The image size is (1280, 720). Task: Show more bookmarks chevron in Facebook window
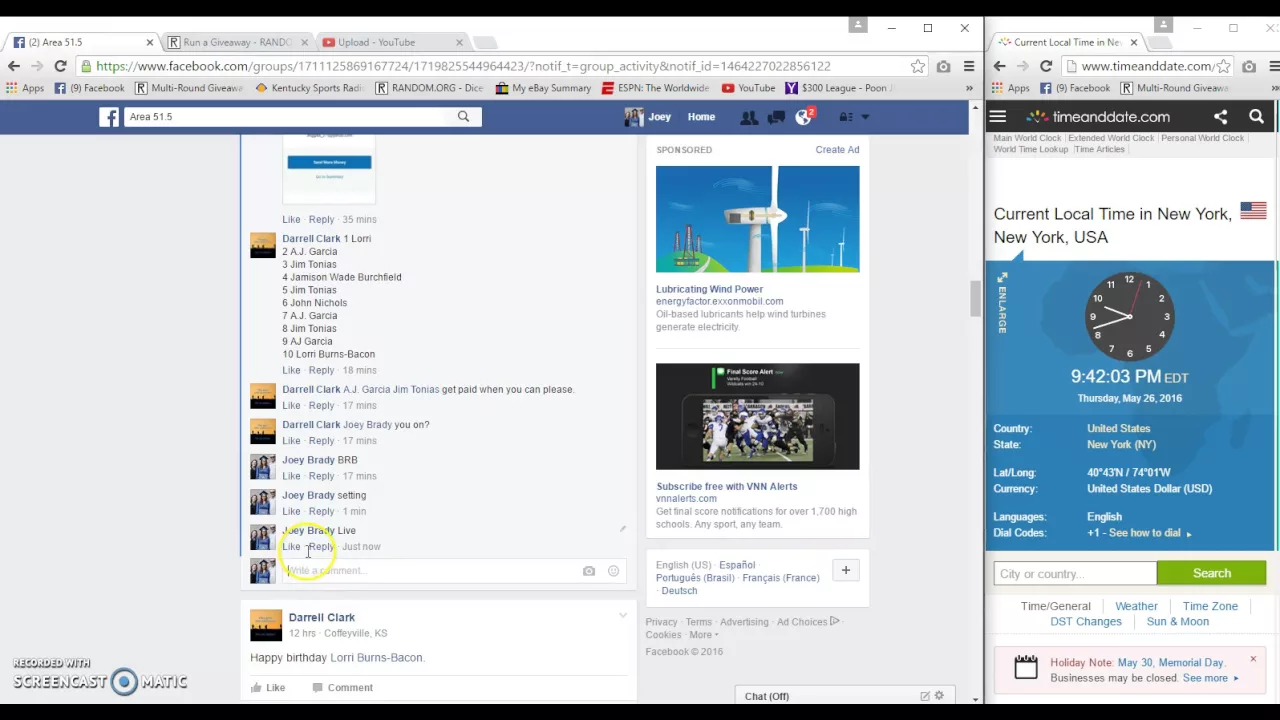pyautogui.click(x=968, y=88)
